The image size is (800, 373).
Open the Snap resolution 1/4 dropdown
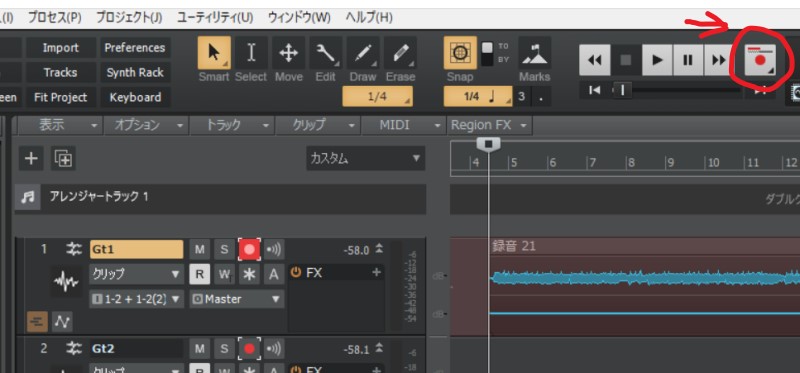coord(478,96)
